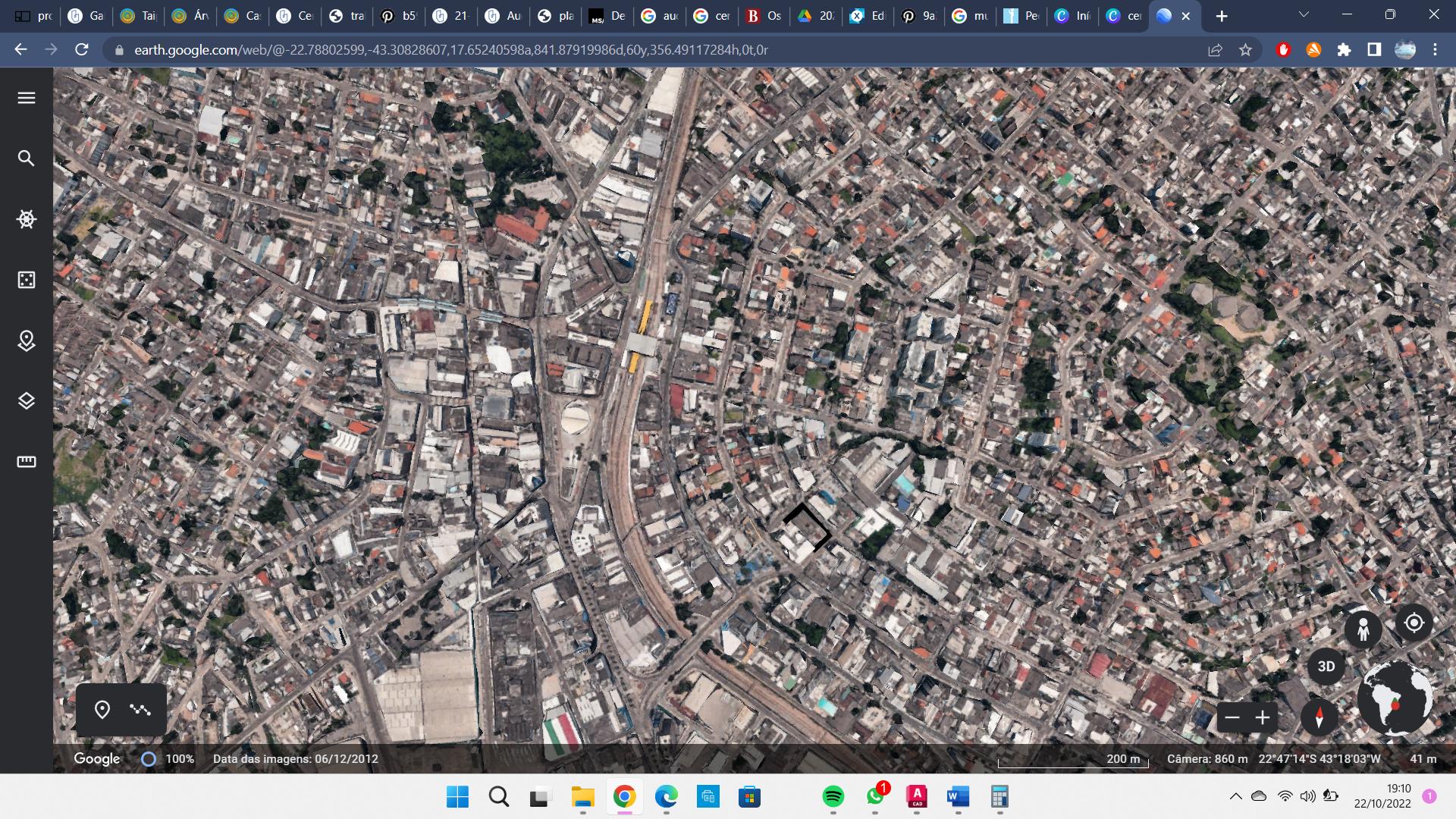Open the Map Style layers icon
Image resolution: width=1456 pixels, height=819 pixels.
pyautogui.click(x=27, y=401)
